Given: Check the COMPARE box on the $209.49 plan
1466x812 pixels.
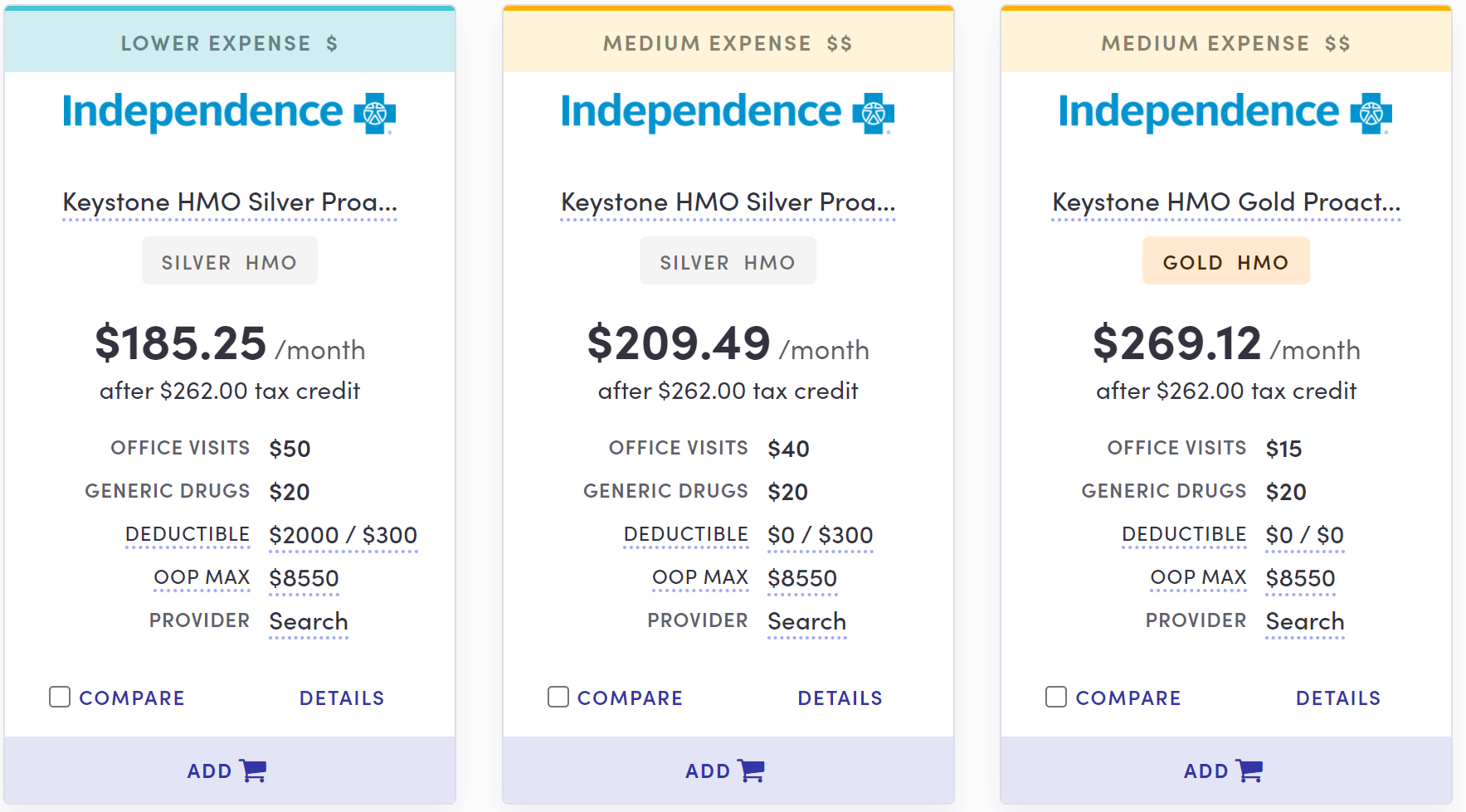Looking at the screenshot, I should point(557,697).
